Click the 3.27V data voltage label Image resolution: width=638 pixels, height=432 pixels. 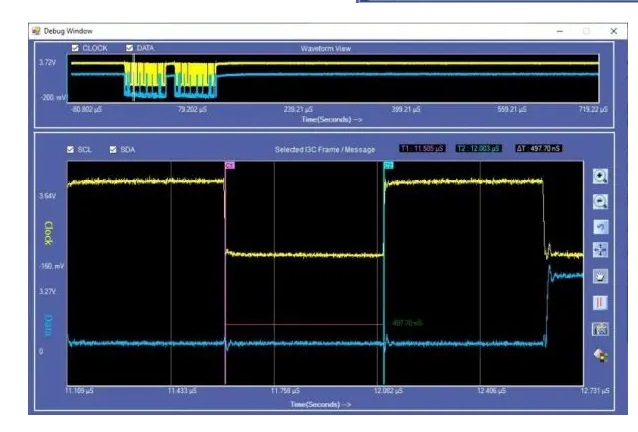click(x=47, y=291)
